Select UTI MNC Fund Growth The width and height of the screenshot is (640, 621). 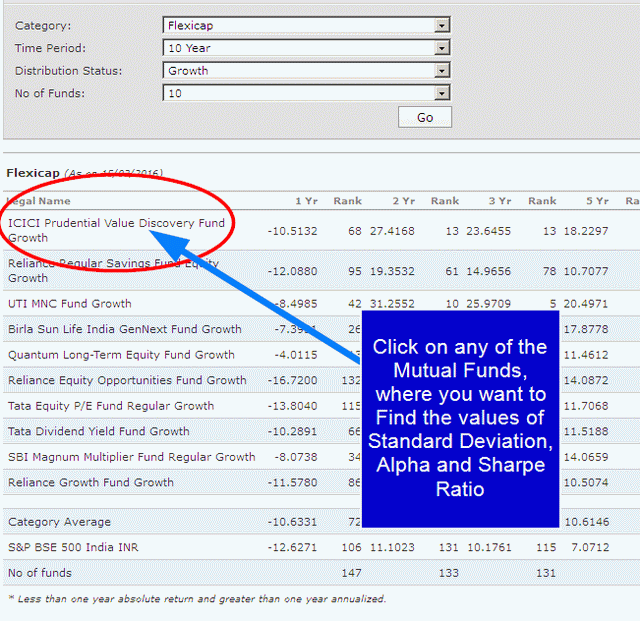(x=69, y=304)
